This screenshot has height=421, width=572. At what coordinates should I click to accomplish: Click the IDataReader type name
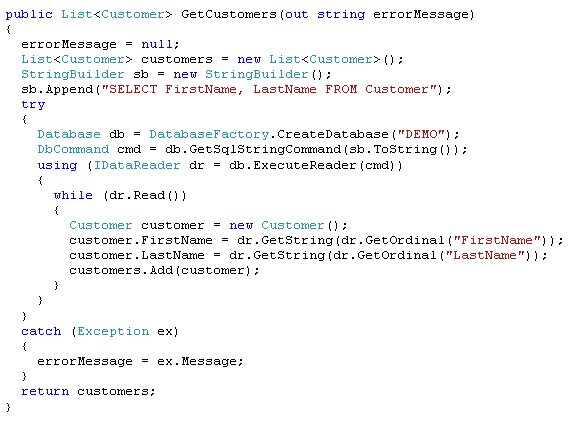(137, 165)
